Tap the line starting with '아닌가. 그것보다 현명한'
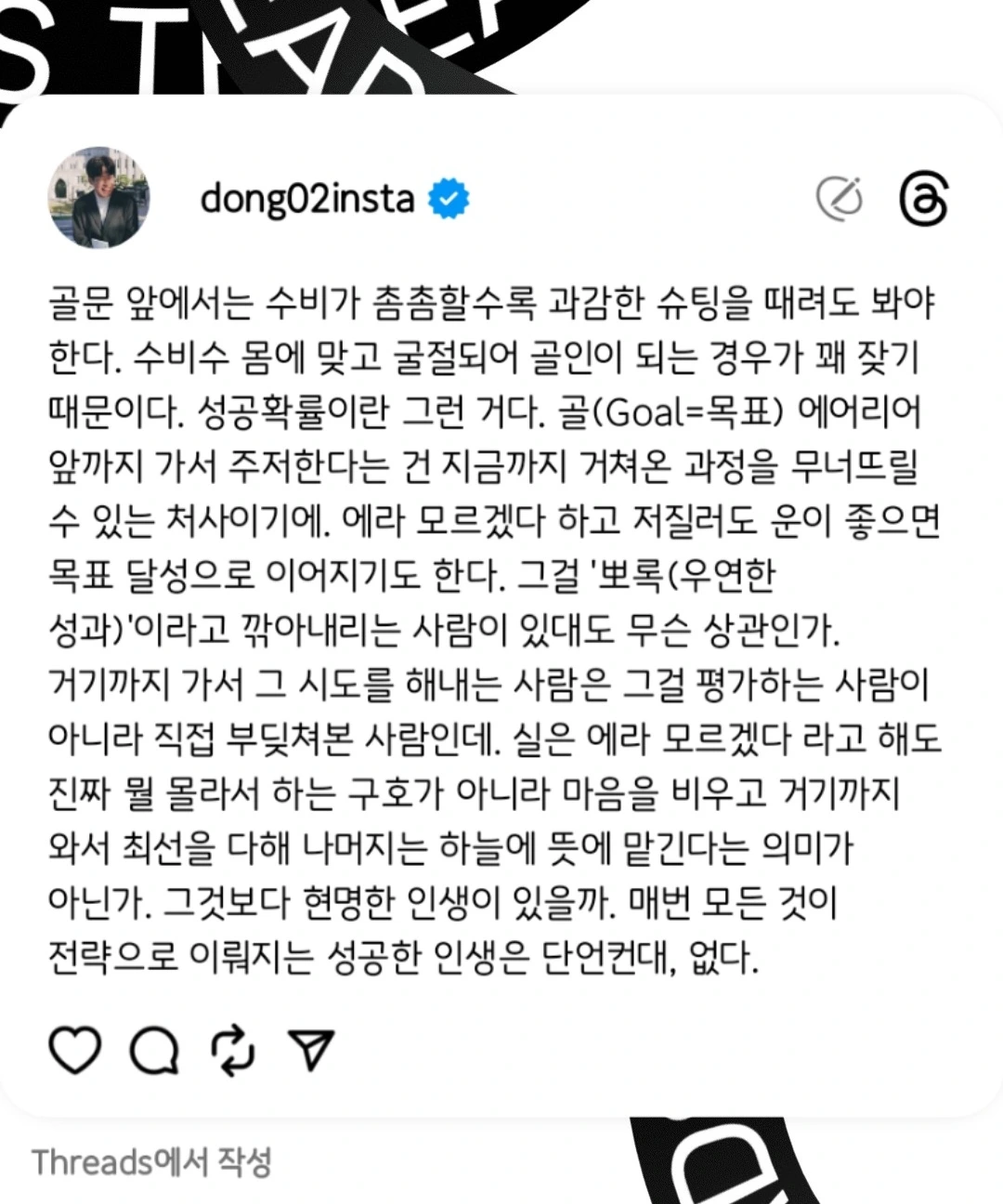The image size is (1003, 1204). (x=443, y=902)
